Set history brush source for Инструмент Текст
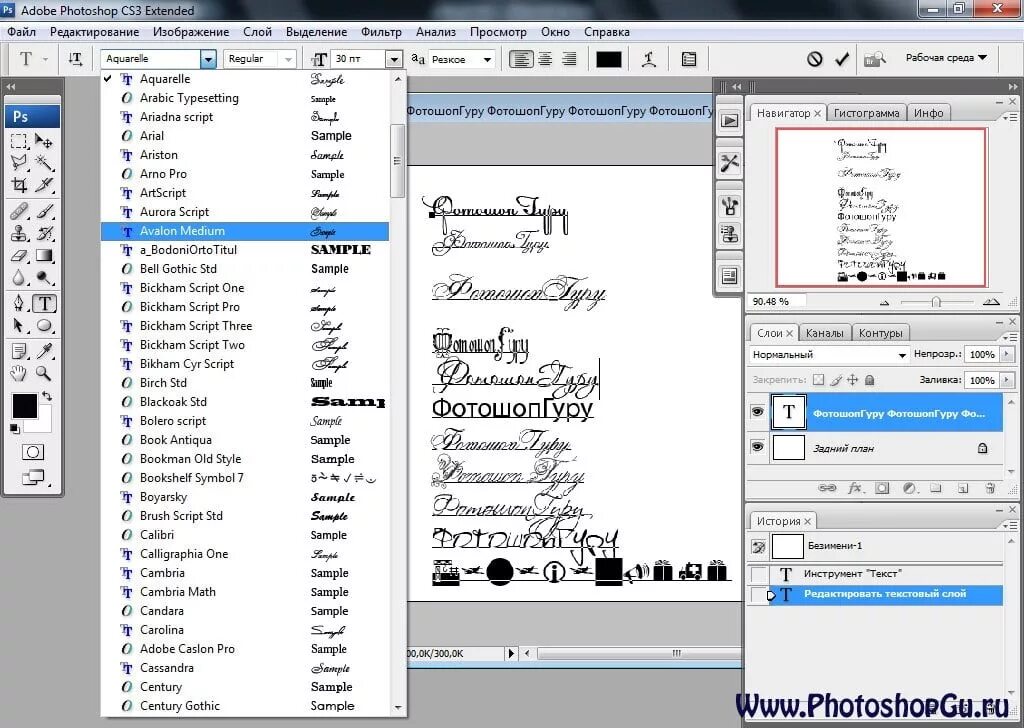 (758, 574)
